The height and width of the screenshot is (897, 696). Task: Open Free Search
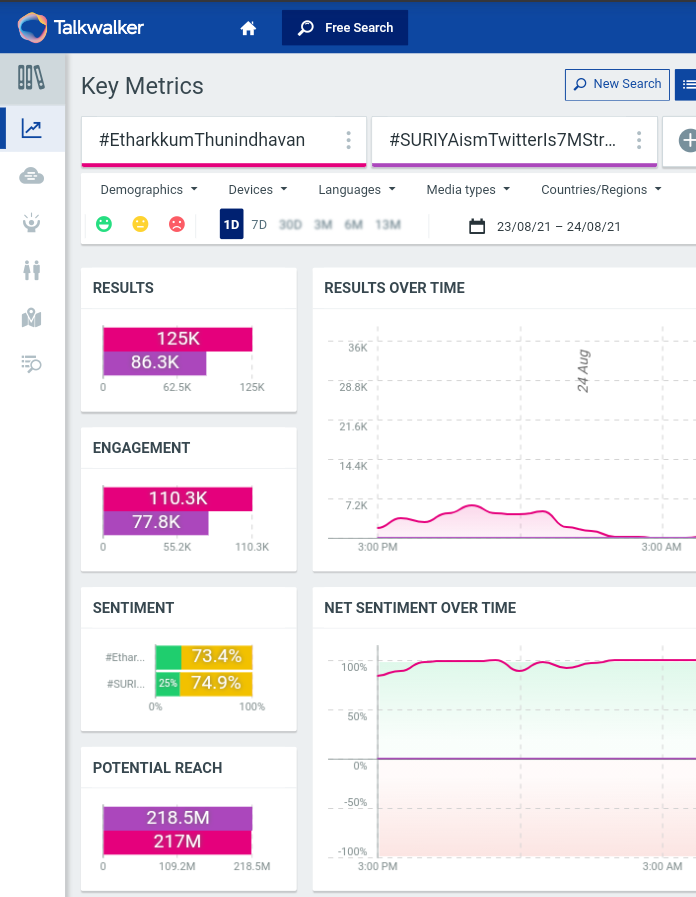click(x=345, y=27)
